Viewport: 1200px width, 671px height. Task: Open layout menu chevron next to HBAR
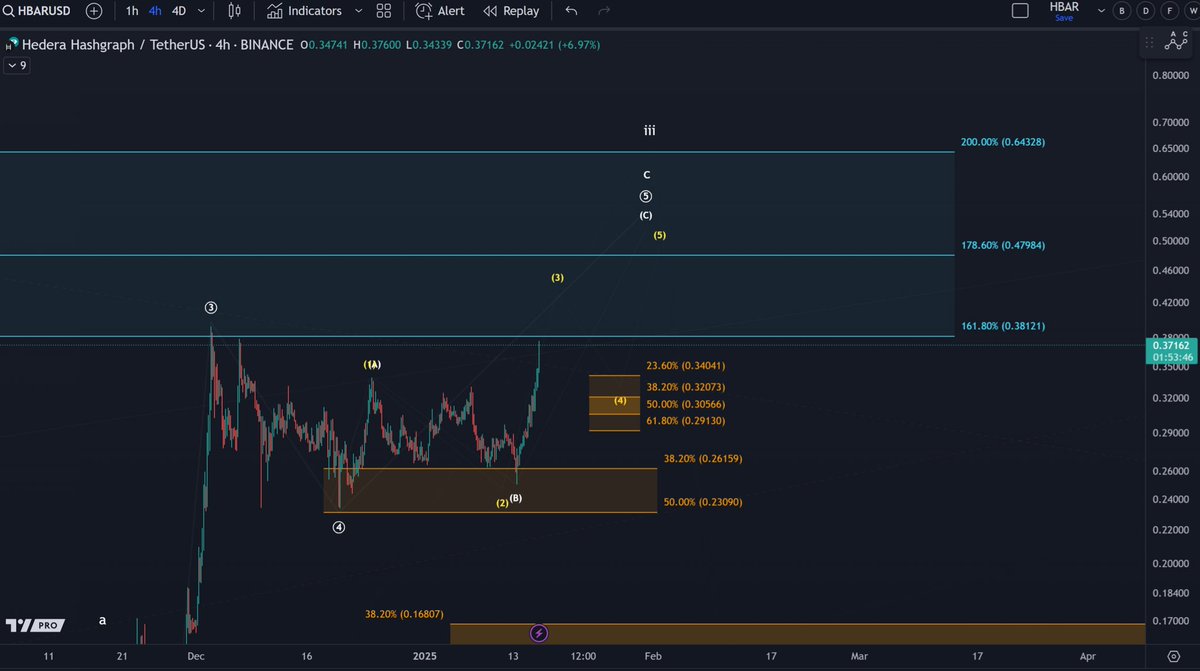(x=1102, y=11)
